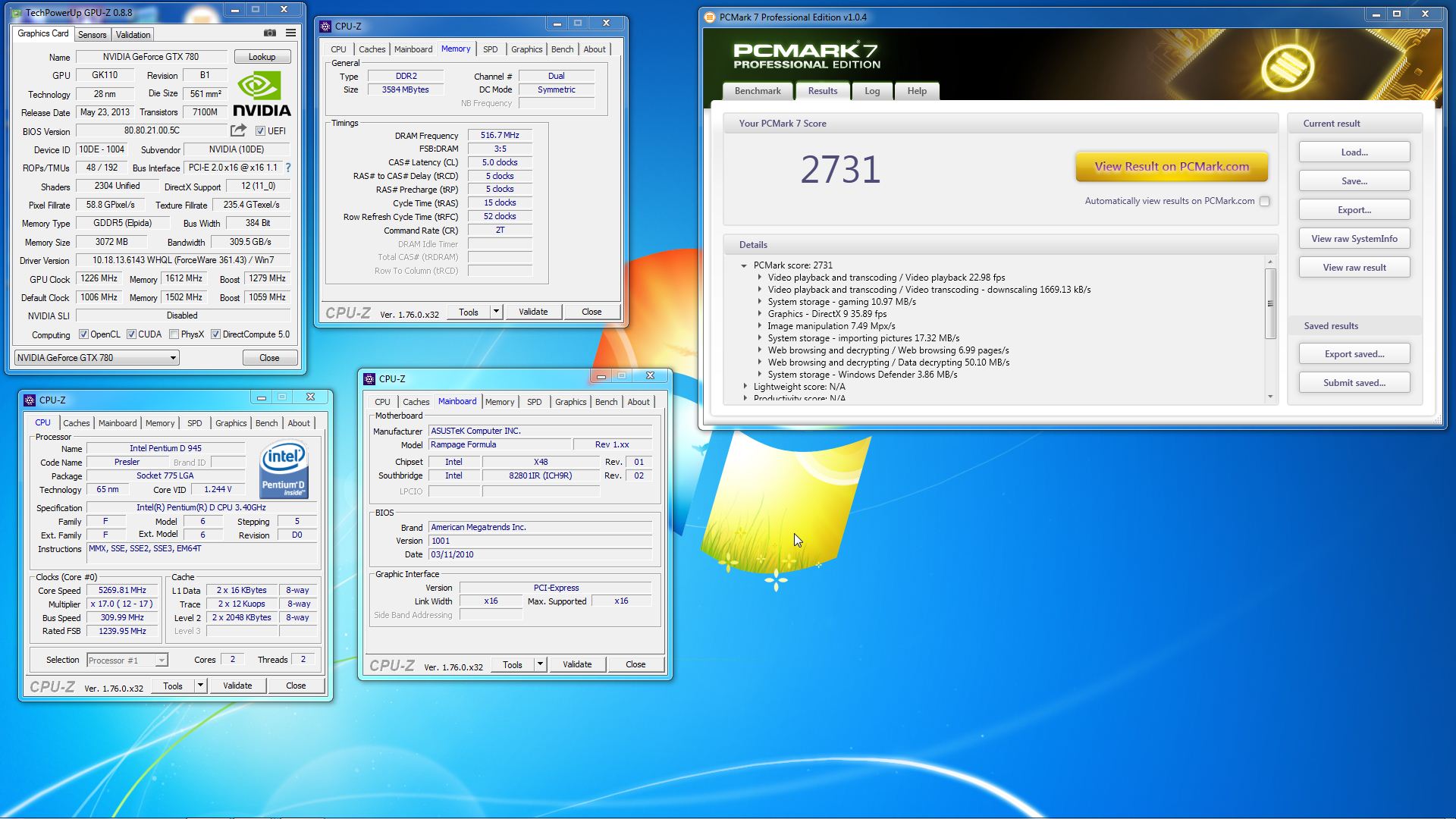Click the Save... button in PCMark
The width and height of the screenshot is (1456, 819).
(1354, 181)
